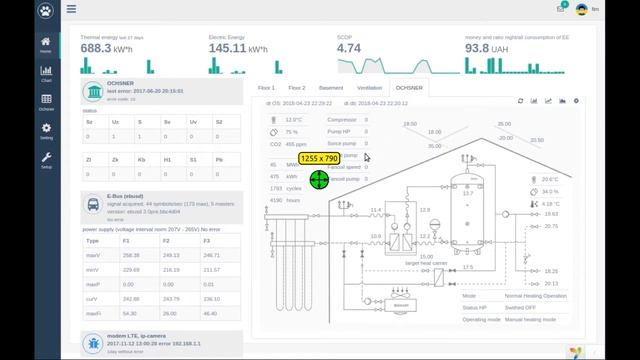Image resolution: width=640 pixels, height=360 pixels.
Task: Click the Mode Normal Heating Operation row
Action: click(514, 296)
